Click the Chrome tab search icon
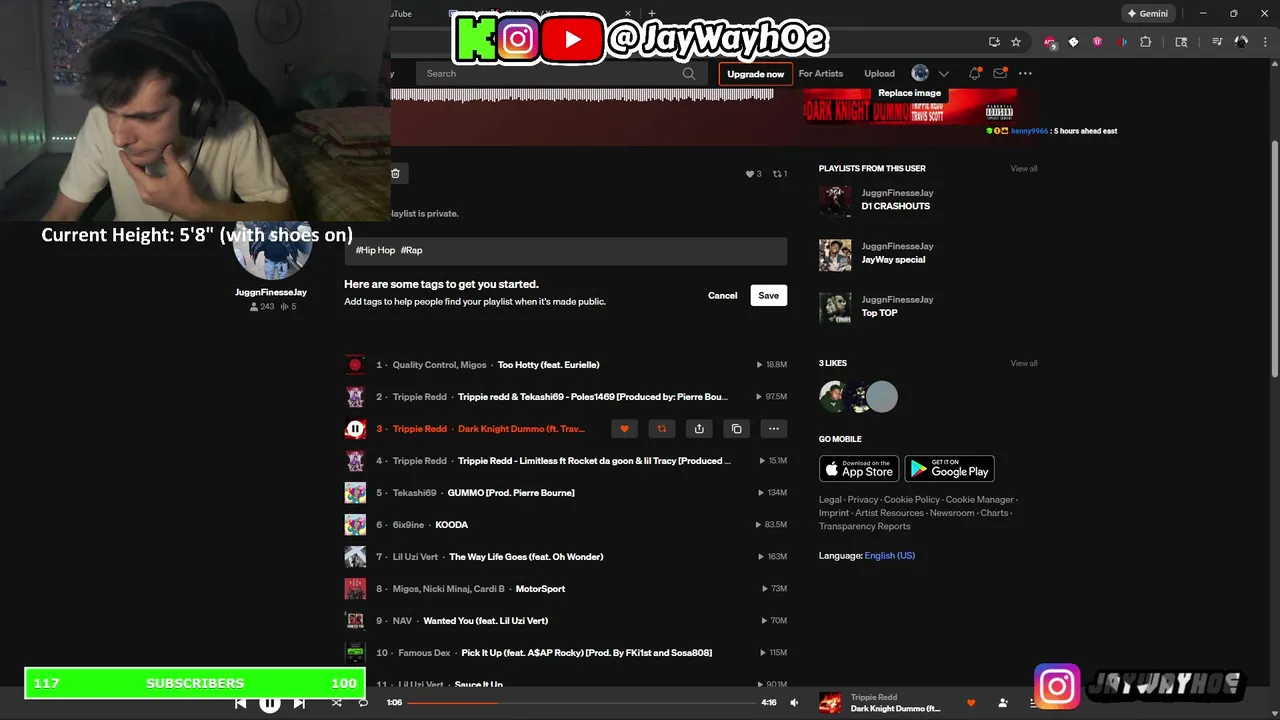This screenshot has width=1280, height=720. pyautogui.click(x=1181, y=42)
